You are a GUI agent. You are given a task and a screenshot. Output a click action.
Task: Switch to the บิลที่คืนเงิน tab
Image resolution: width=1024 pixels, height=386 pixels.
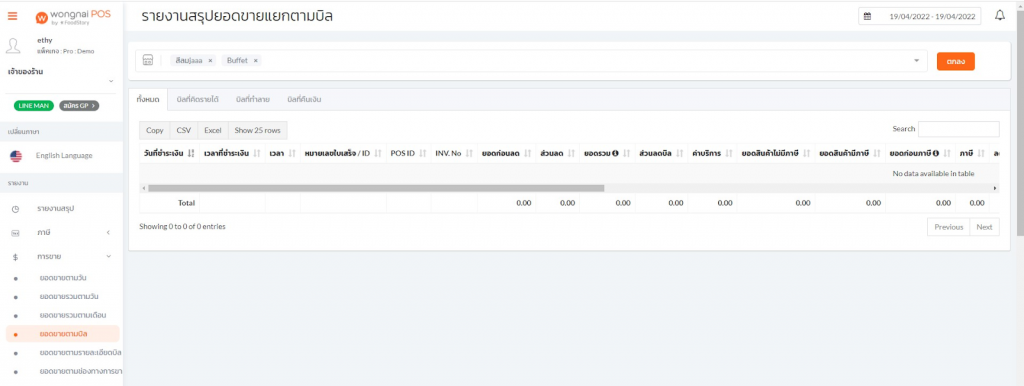(304, 99)
